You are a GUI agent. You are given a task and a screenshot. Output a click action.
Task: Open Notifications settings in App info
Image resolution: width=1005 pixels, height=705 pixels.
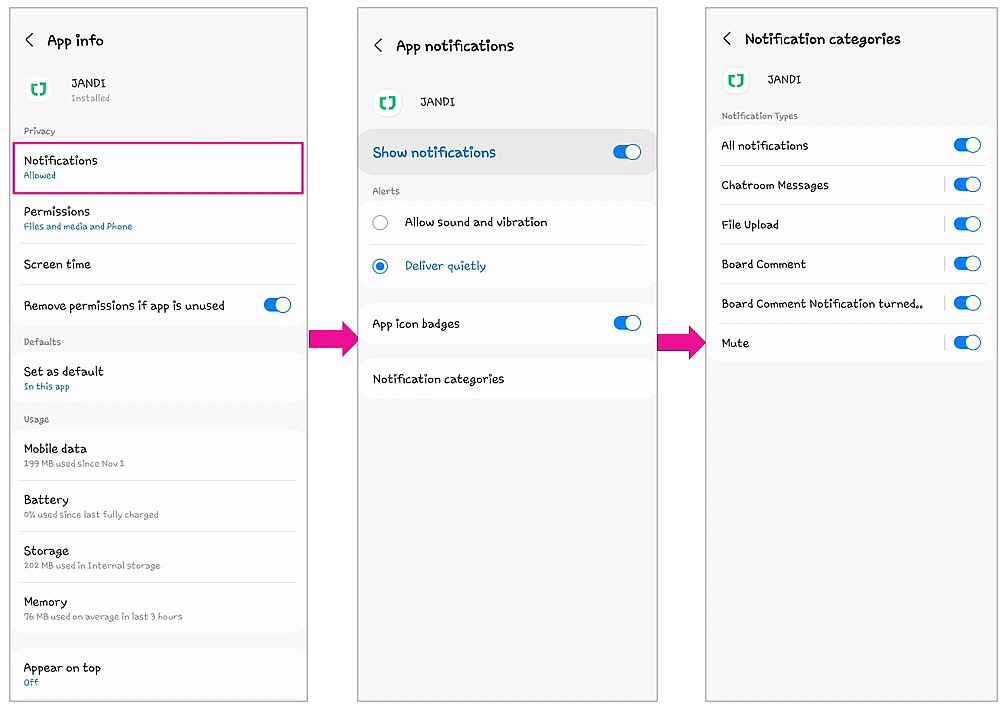point(157,167)
